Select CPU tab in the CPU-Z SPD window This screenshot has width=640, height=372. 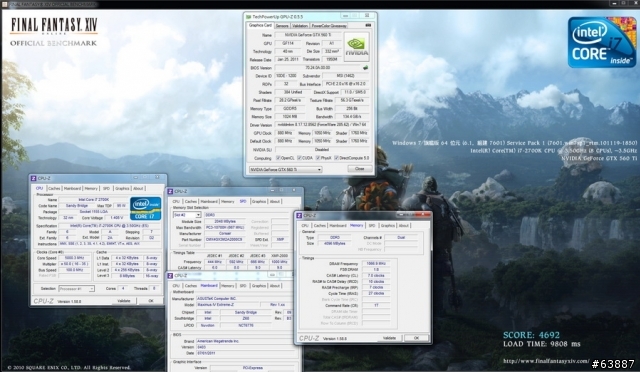[x=176, y=201]
